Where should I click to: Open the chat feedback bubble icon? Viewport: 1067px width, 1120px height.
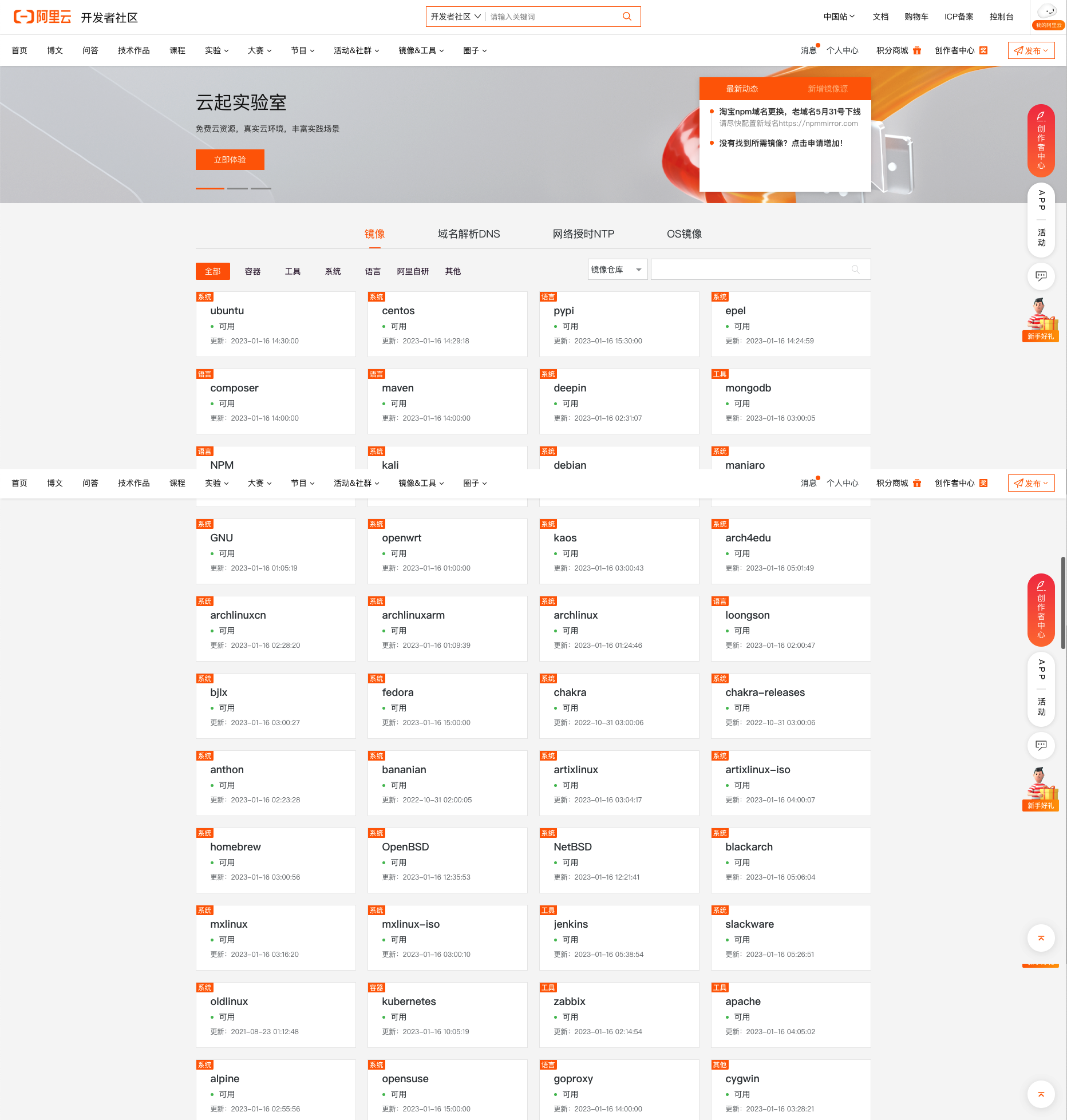click(x=1041, y=276)
